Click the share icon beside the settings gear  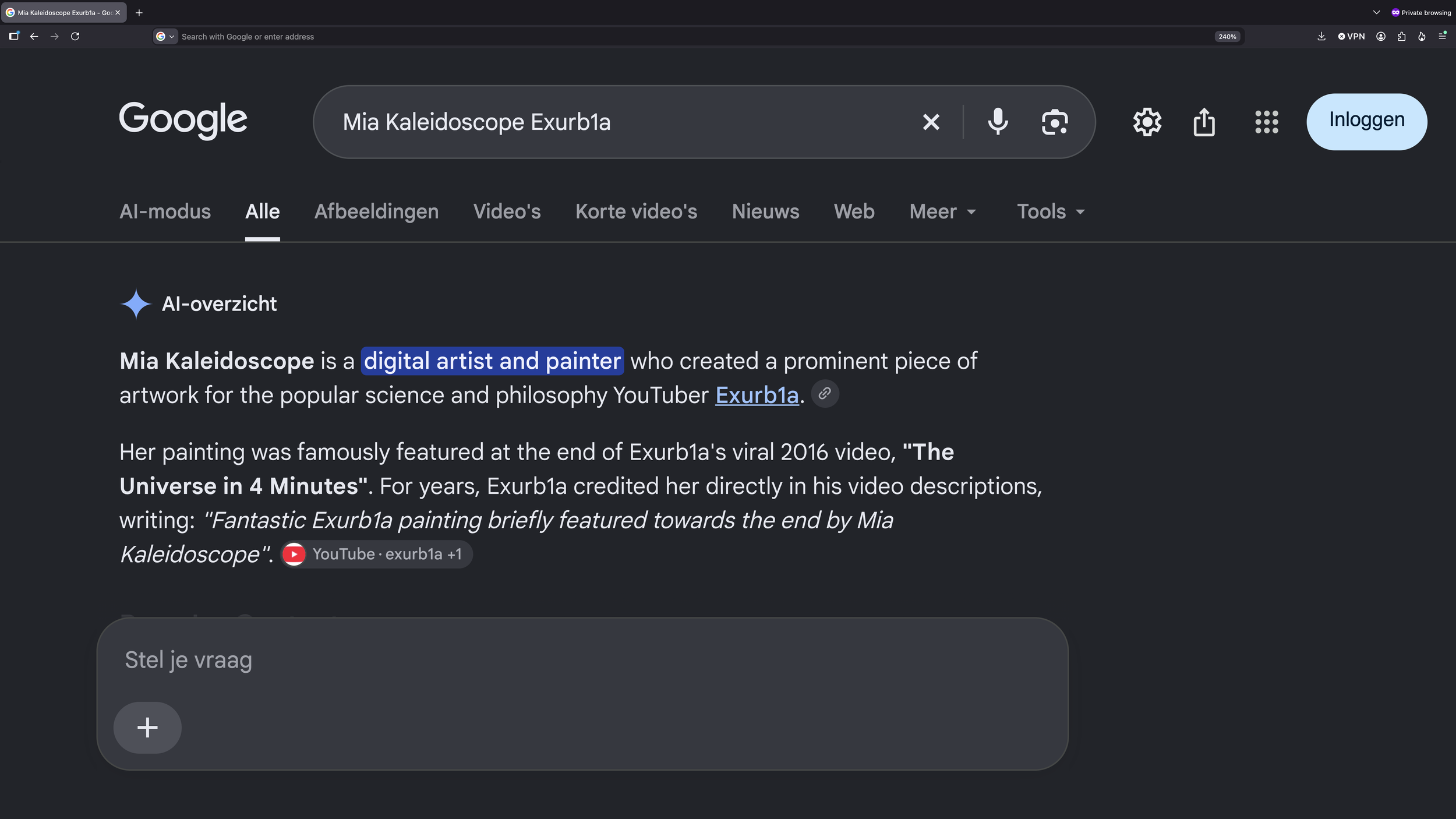click(x=1204, y=122)
